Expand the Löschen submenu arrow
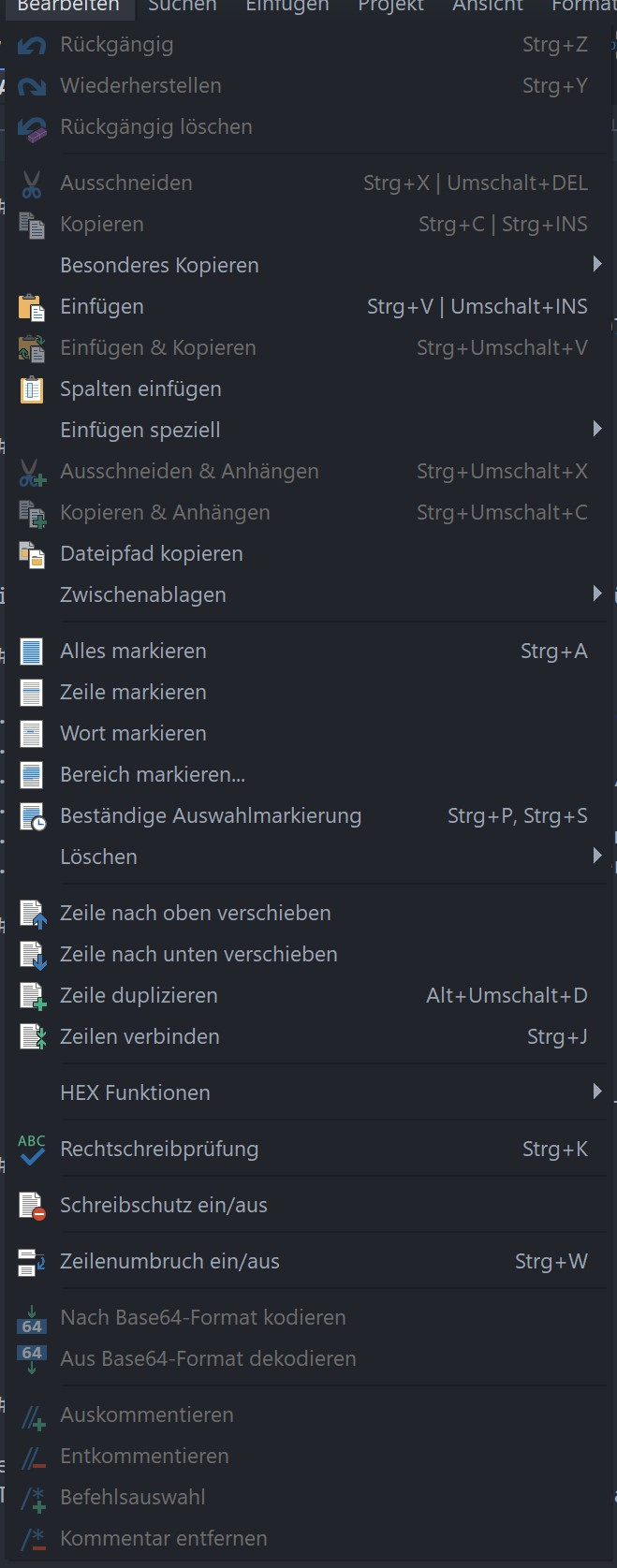Screen dimensions: 617x1568 597,857
